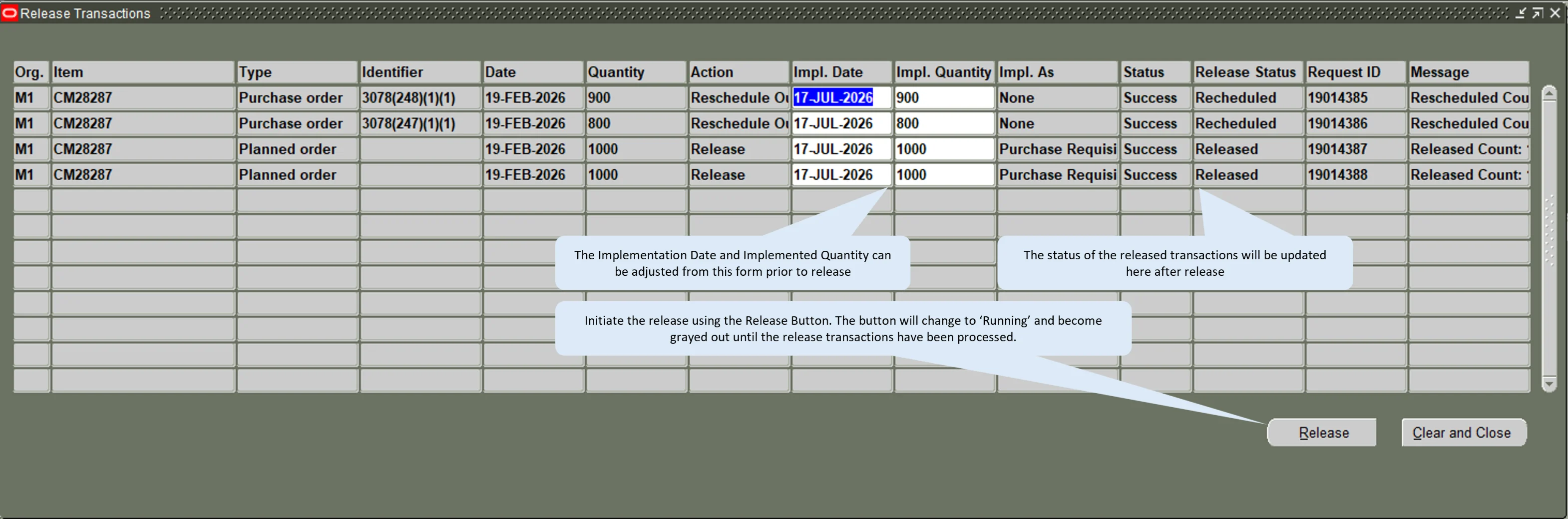Image resolution: width=1568 pixels, height=519 pixels.
Task: Click Released status in request 19014387 row
Action: tap(1248, 149)
